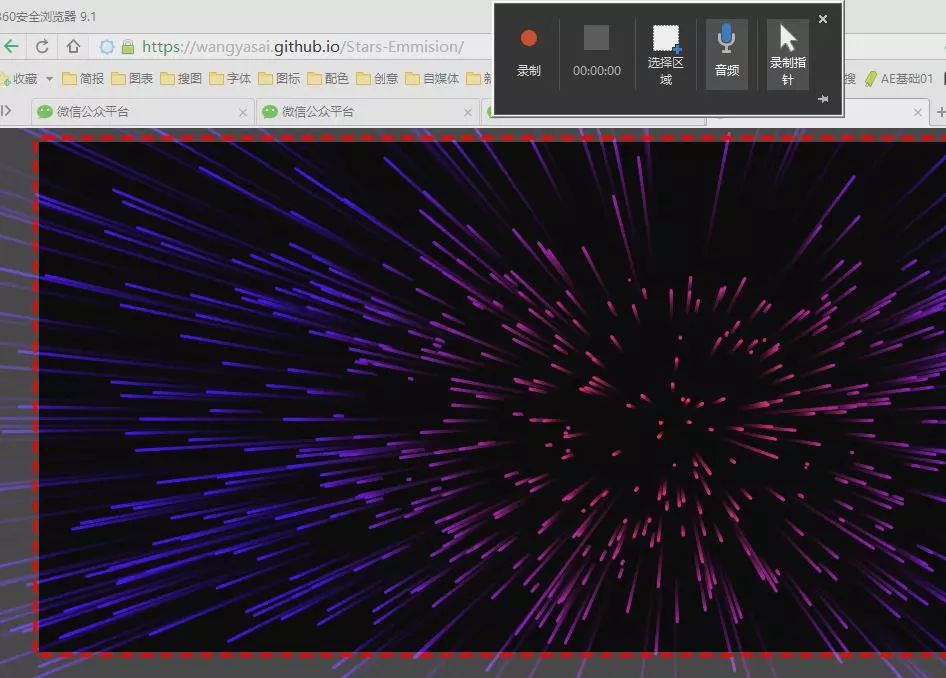Add a new browser tab

pos(940,112)
